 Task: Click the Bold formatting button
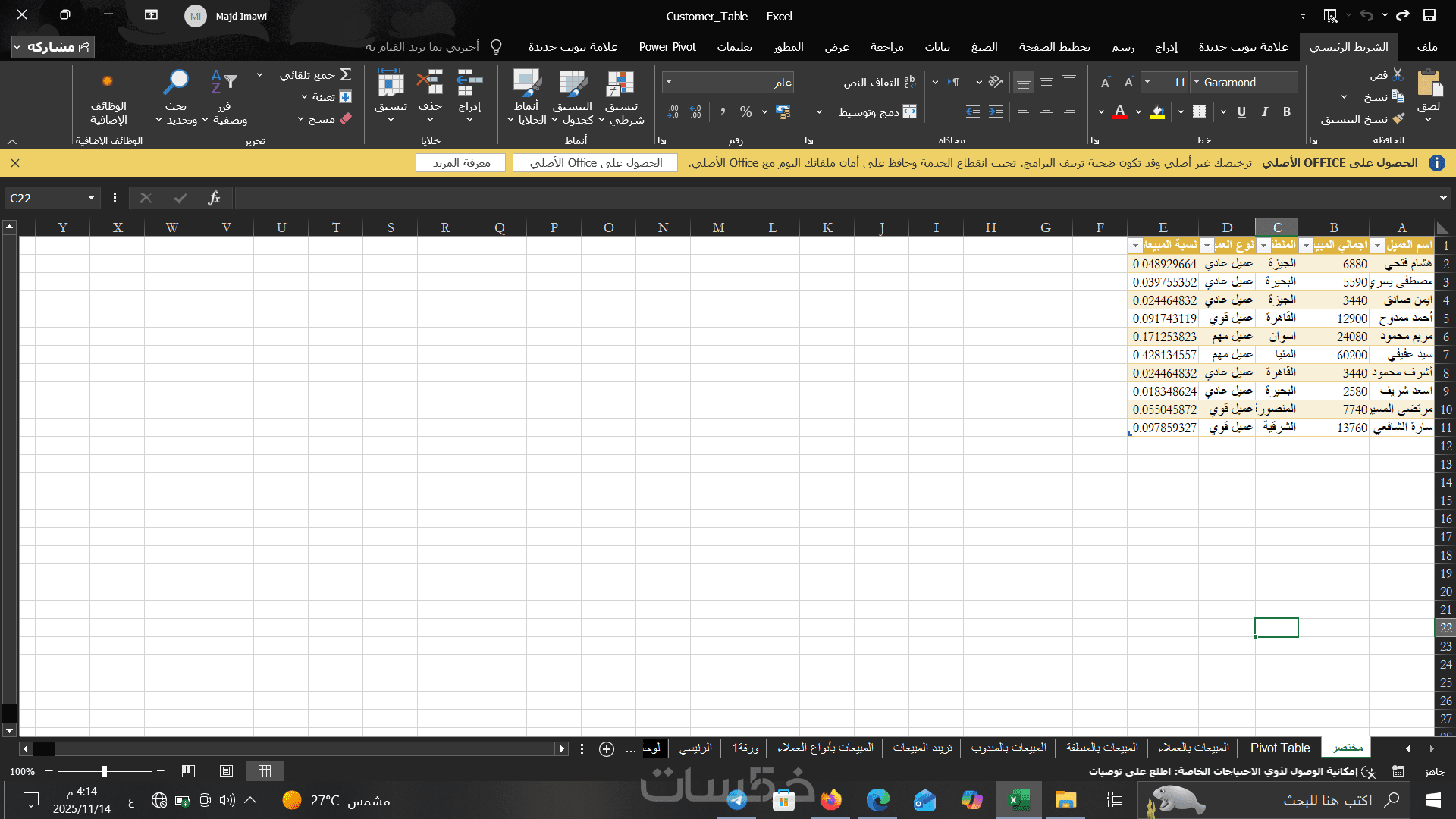1287,112
